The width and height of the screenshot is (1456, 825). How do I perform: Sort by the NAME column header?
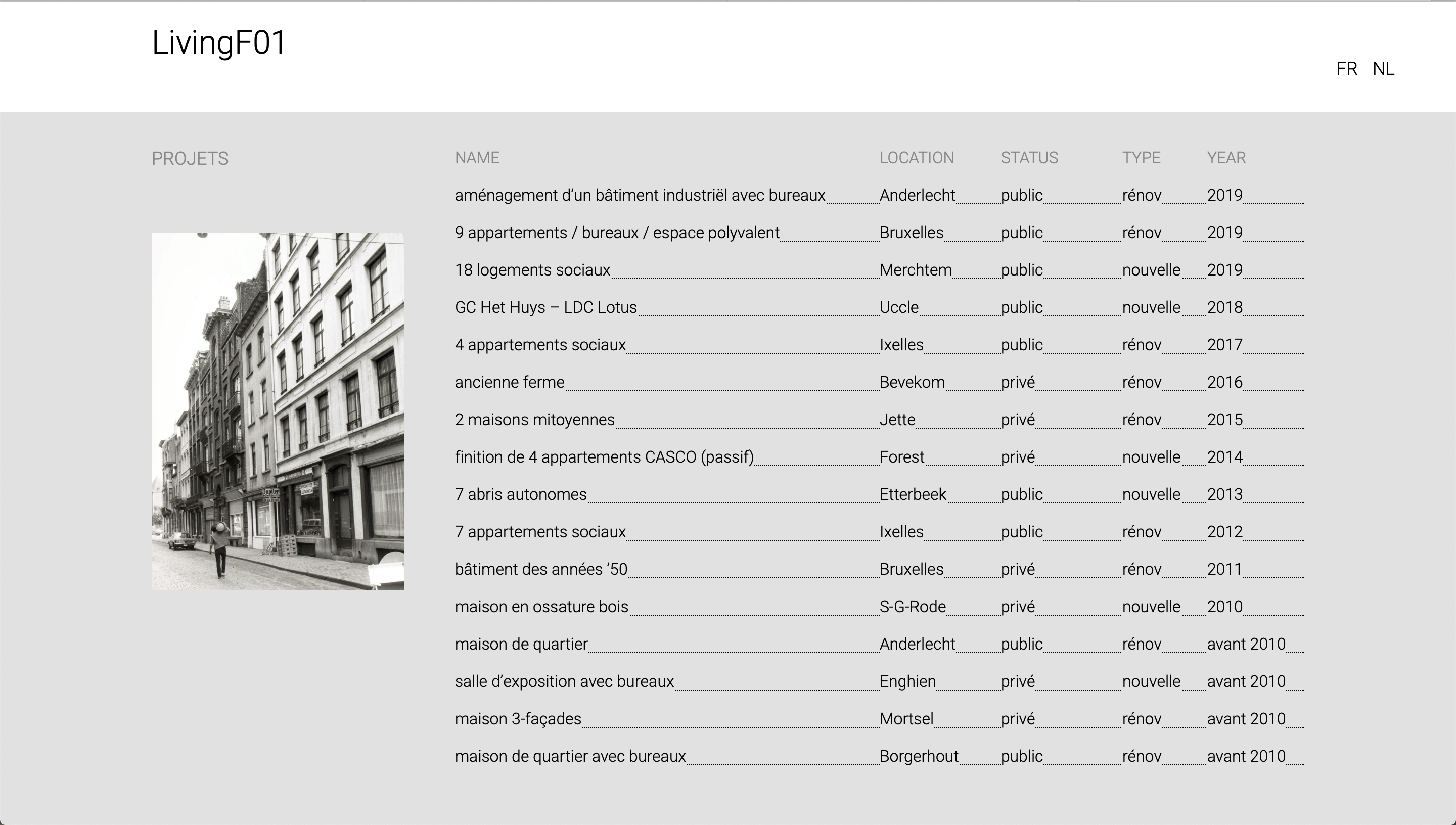pyautogui.click(x=477, y=158)
